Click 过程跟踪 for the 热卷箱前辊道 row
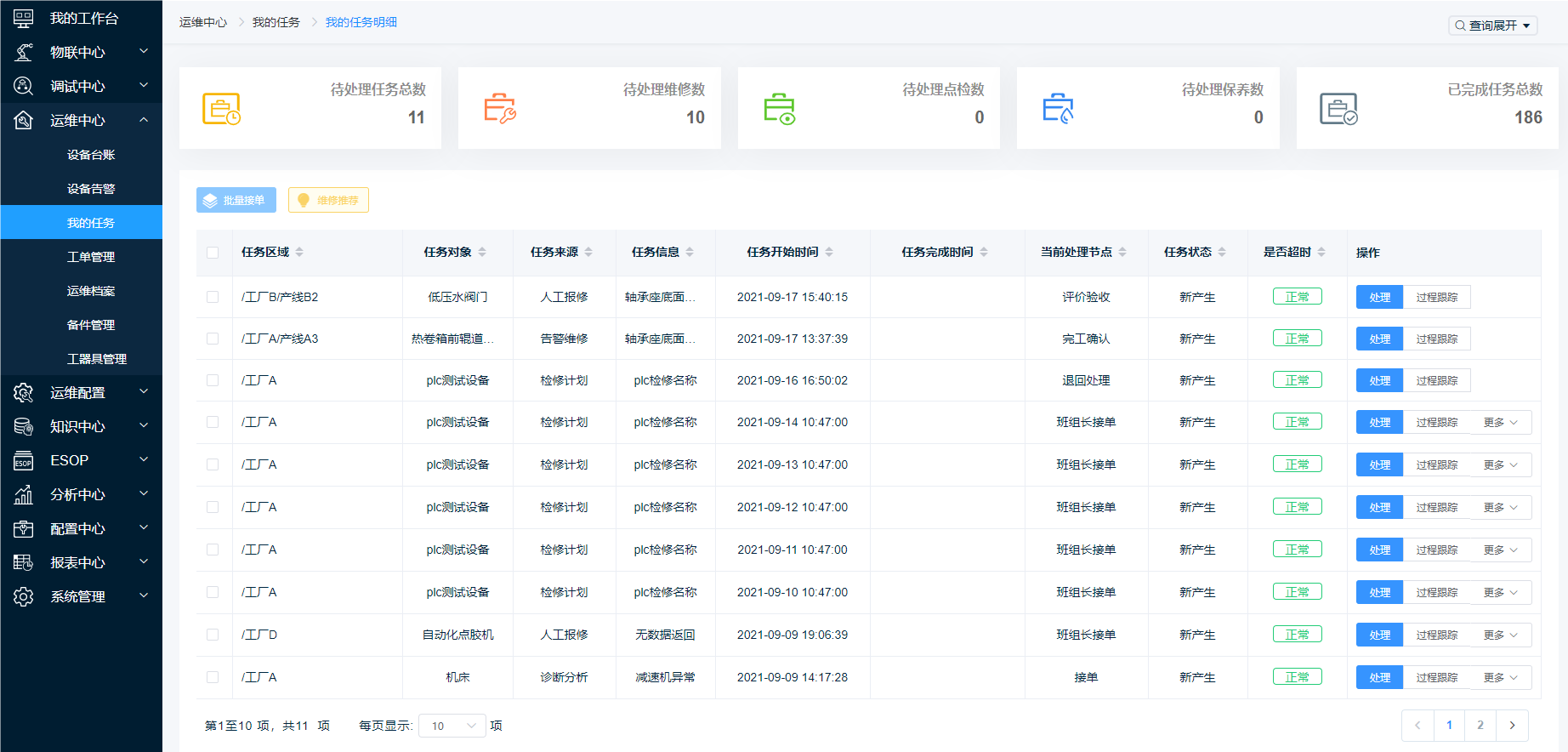1568x752 pixels. click(x=1436, y=339)
